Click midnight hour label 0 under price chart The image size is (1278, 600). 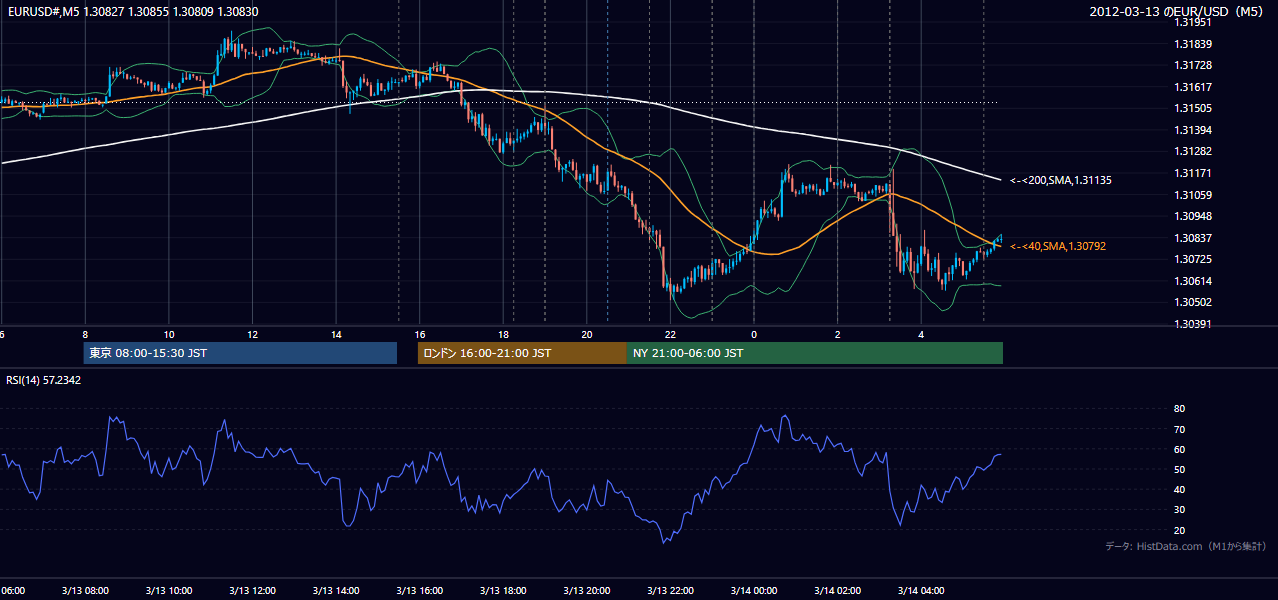coord(754,334)
